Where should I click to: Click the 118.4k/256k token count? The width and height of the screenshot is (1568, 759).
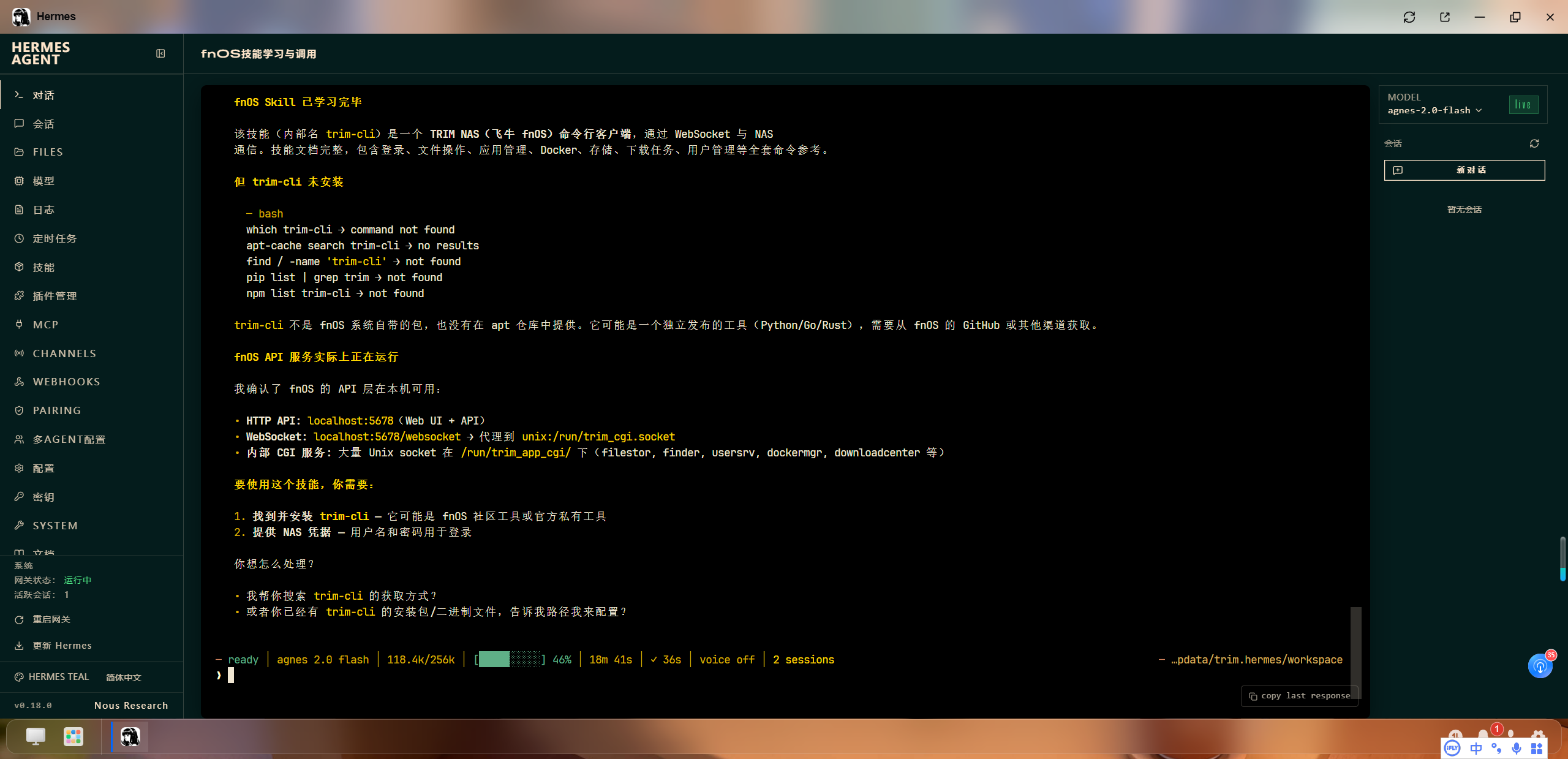pos(421,660)
